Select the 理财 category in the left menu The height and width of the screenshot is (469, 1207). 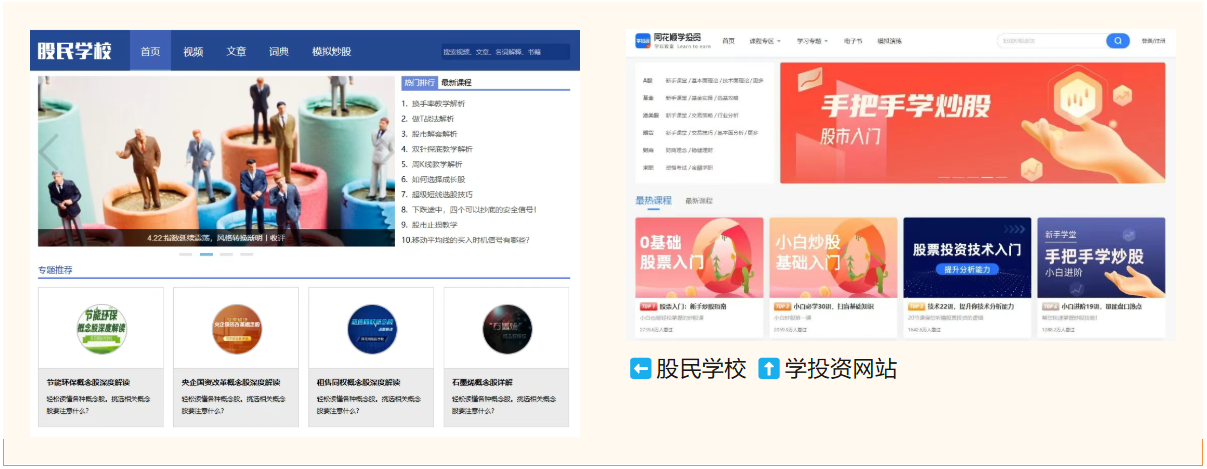point(648,150)
